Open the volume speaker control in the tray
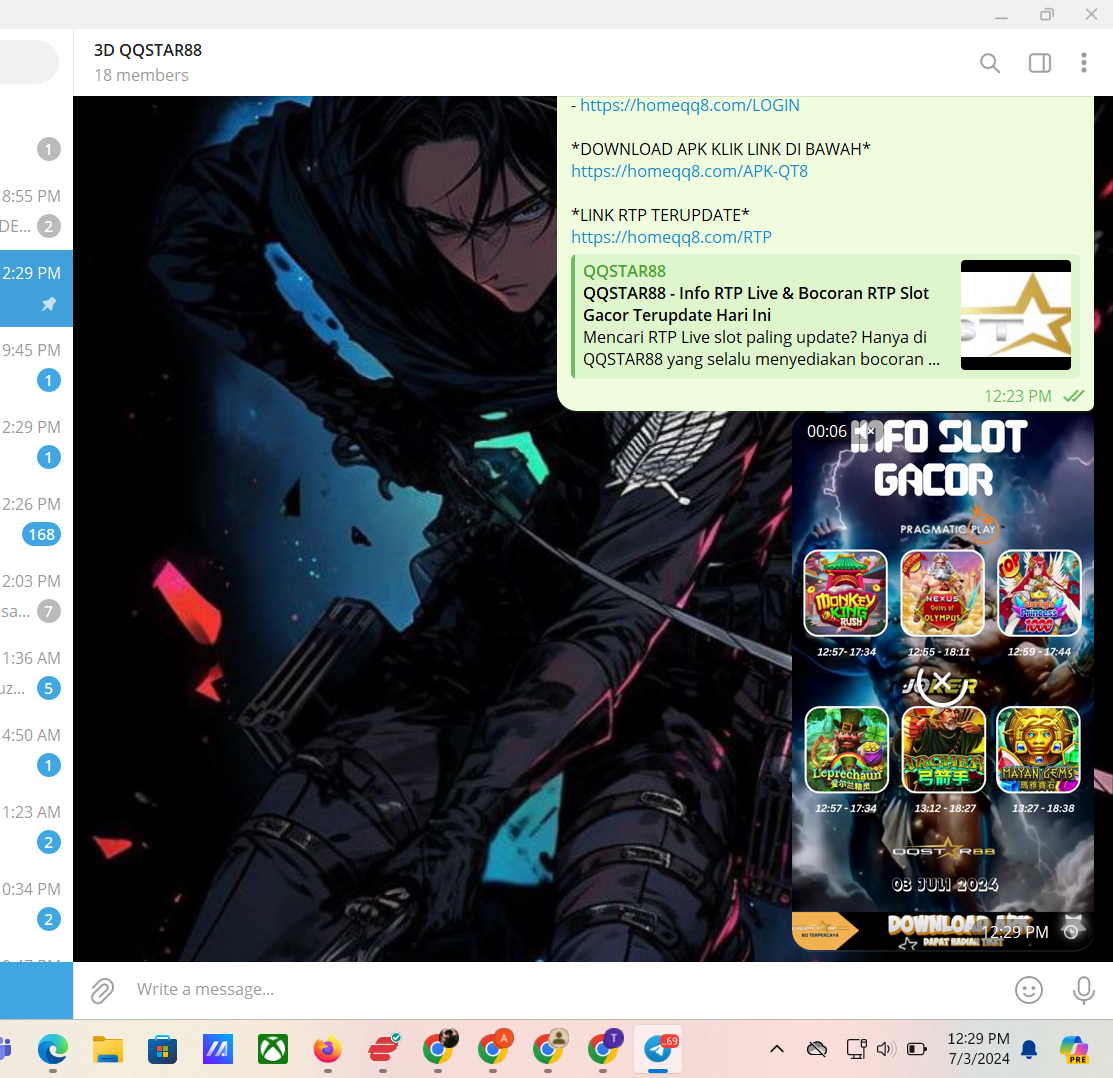Viewport: 1113px width, 1078px height. (885, 1049)
